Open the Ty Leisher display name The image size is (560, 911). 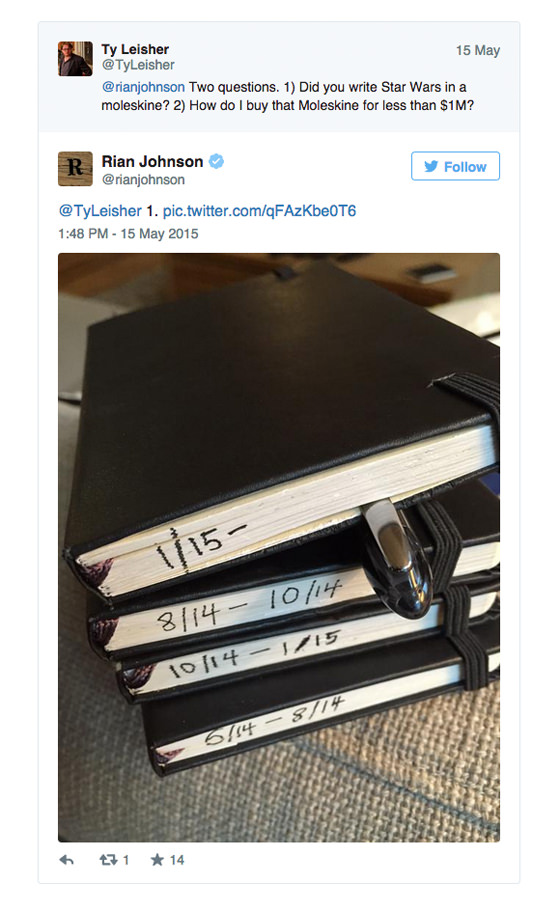tap(135, 49)
